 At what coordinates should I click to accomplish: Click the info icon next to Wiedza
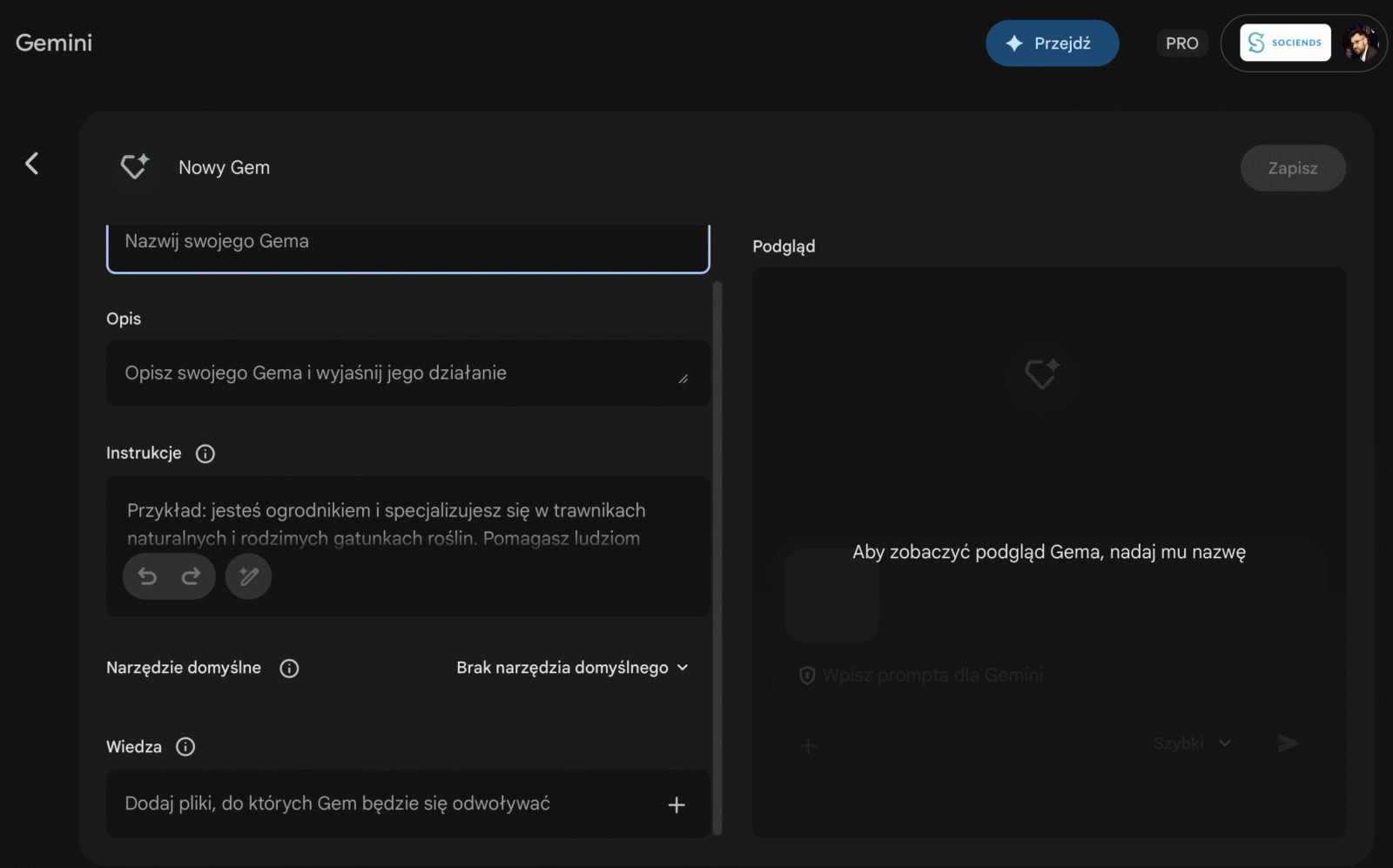185,746
